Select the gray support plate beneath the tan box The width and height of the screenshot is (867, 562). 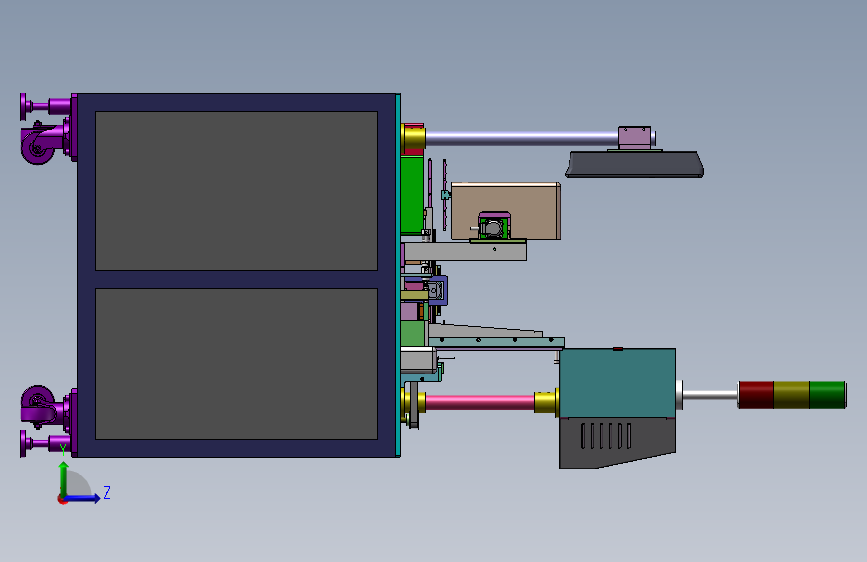tap(465, 252)
